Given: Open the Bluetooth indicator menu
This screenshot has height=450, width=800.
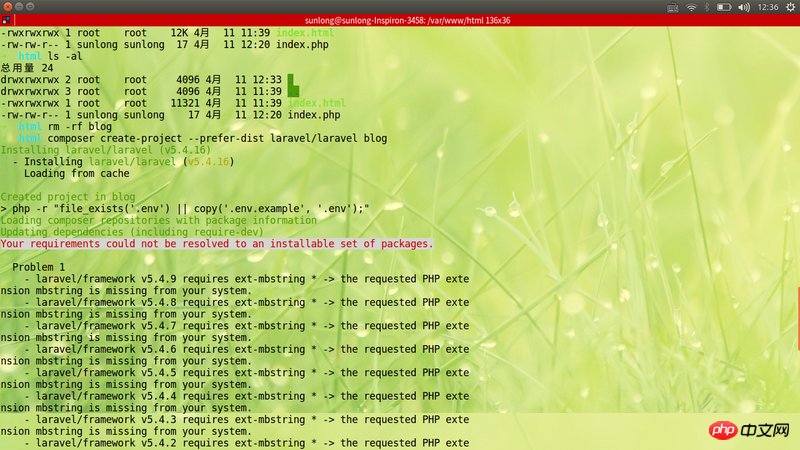Looking at the screenshot, I should click(707, 7).
